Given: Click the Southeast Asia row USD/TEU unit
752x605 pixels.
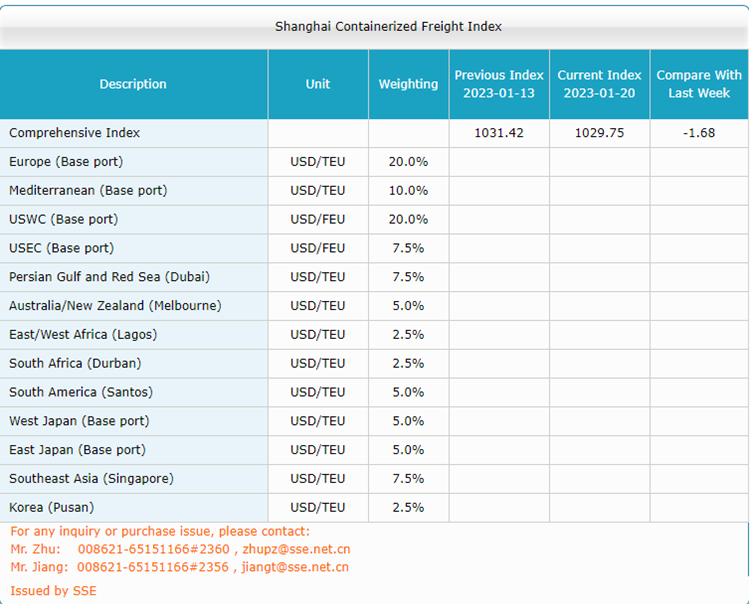Looking at the screenshot, I should (317, 478).
